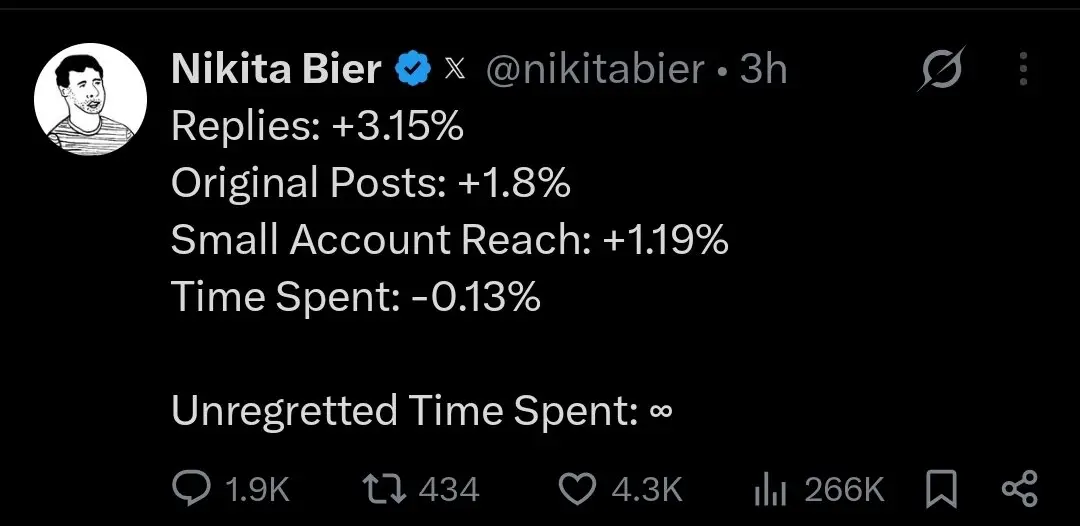
Task: Click the blue verified checkmark badge
Action: tap(413, 70)
